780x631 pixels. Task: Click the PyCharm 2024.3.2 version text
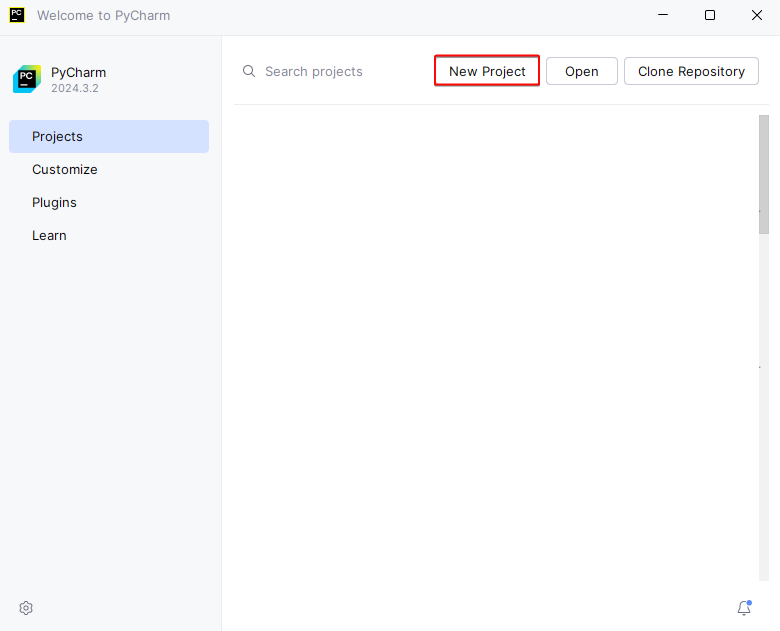pyautogui.click(x=75, y=88)
